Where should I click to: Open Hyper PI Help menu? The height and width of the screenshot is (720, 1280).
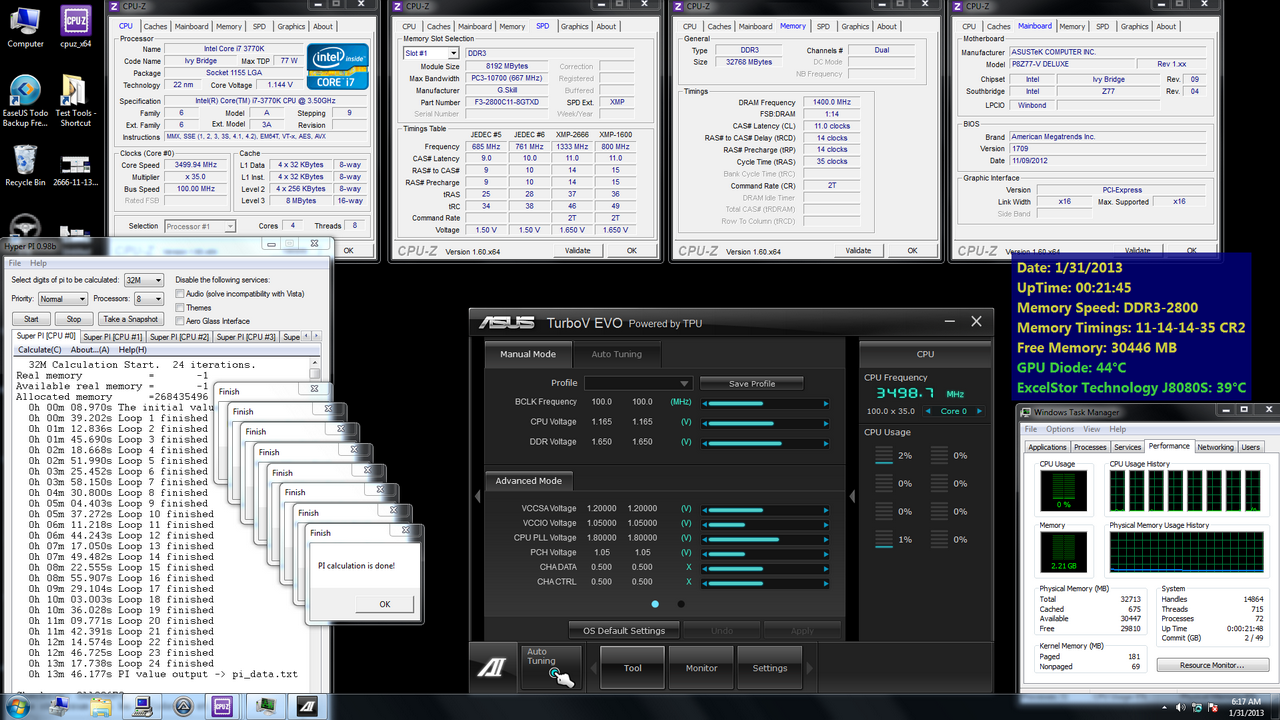click(x=38, y=263)
